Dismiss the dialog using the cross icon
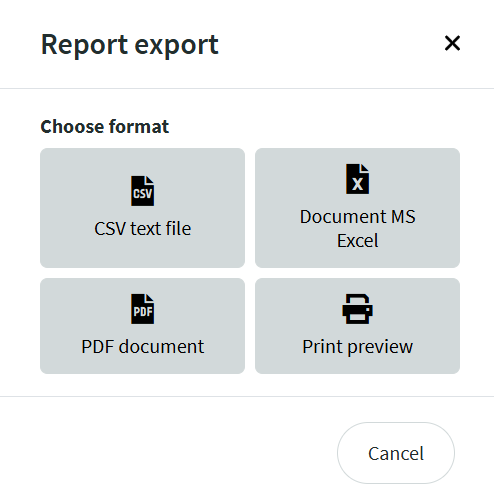494x503 pixels. point(452,43)
